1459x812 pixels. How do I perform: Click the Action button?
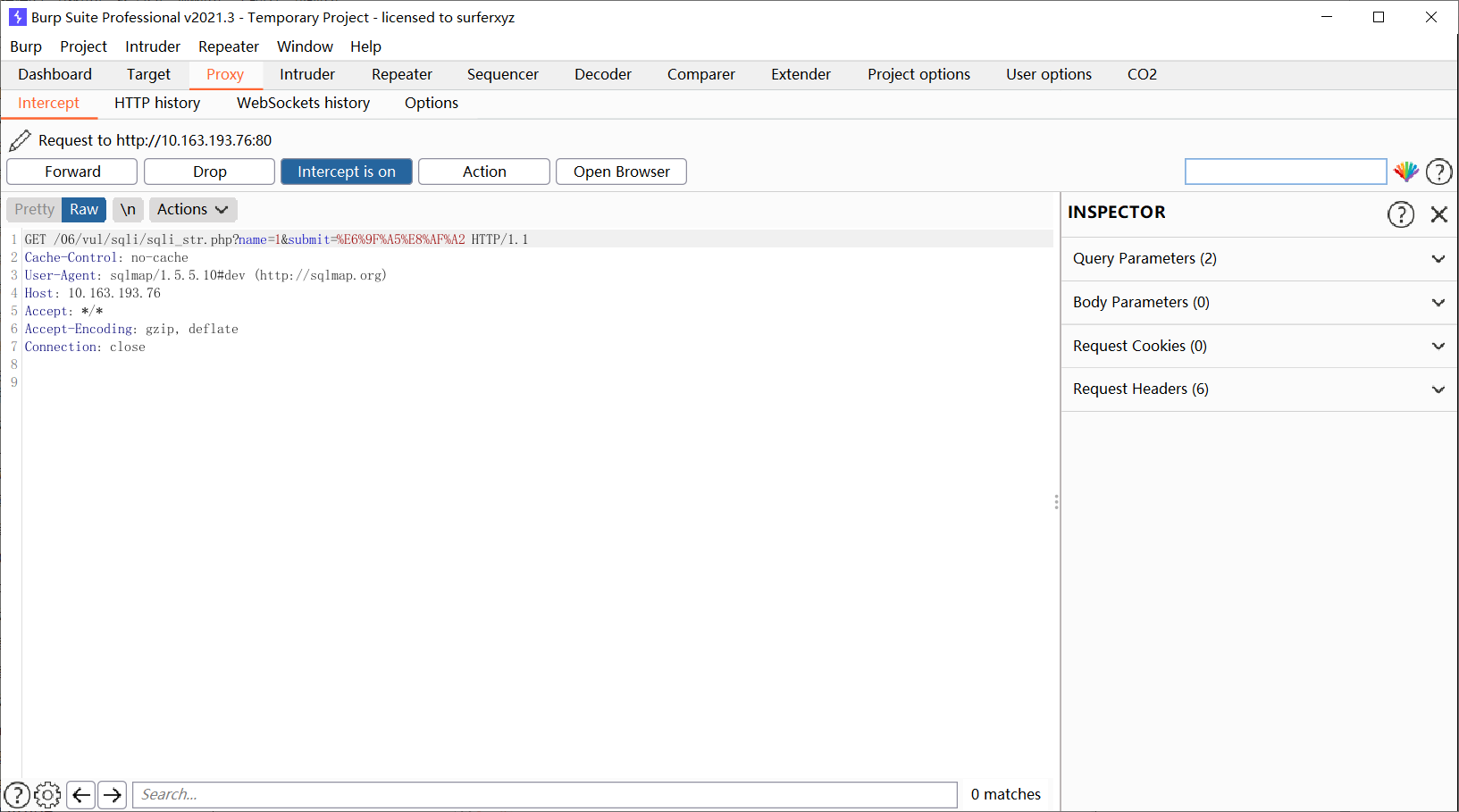[484, 172]
